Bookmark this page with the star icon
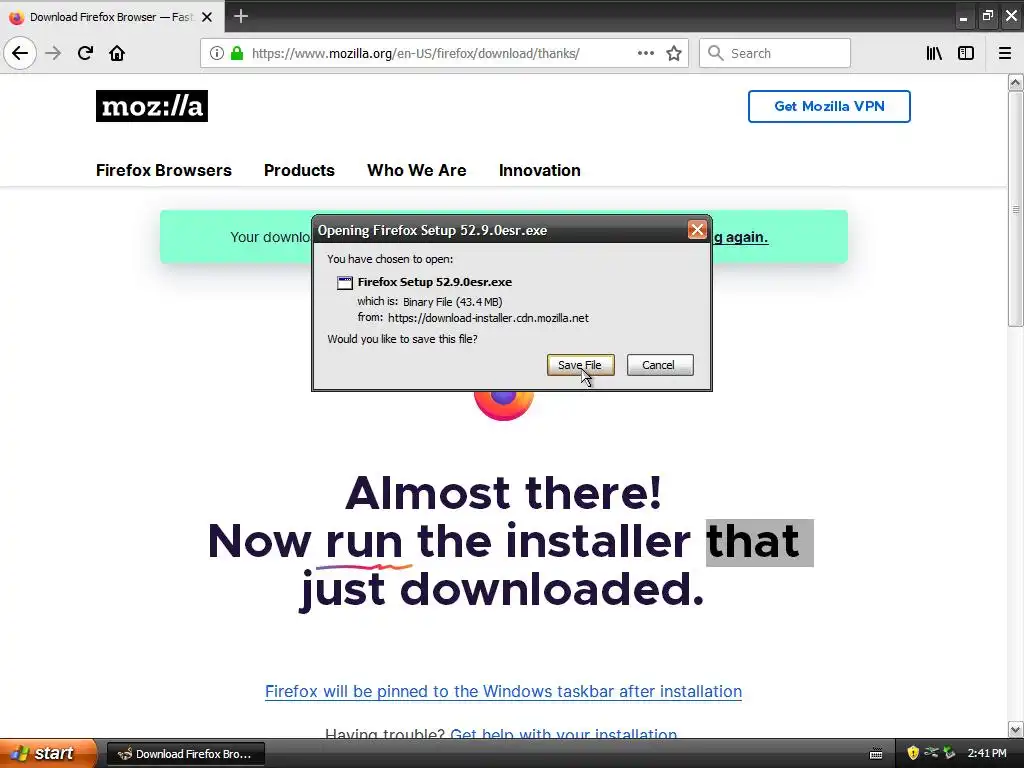This screenshot has height=768, width=1024. (x=674, y=53)
